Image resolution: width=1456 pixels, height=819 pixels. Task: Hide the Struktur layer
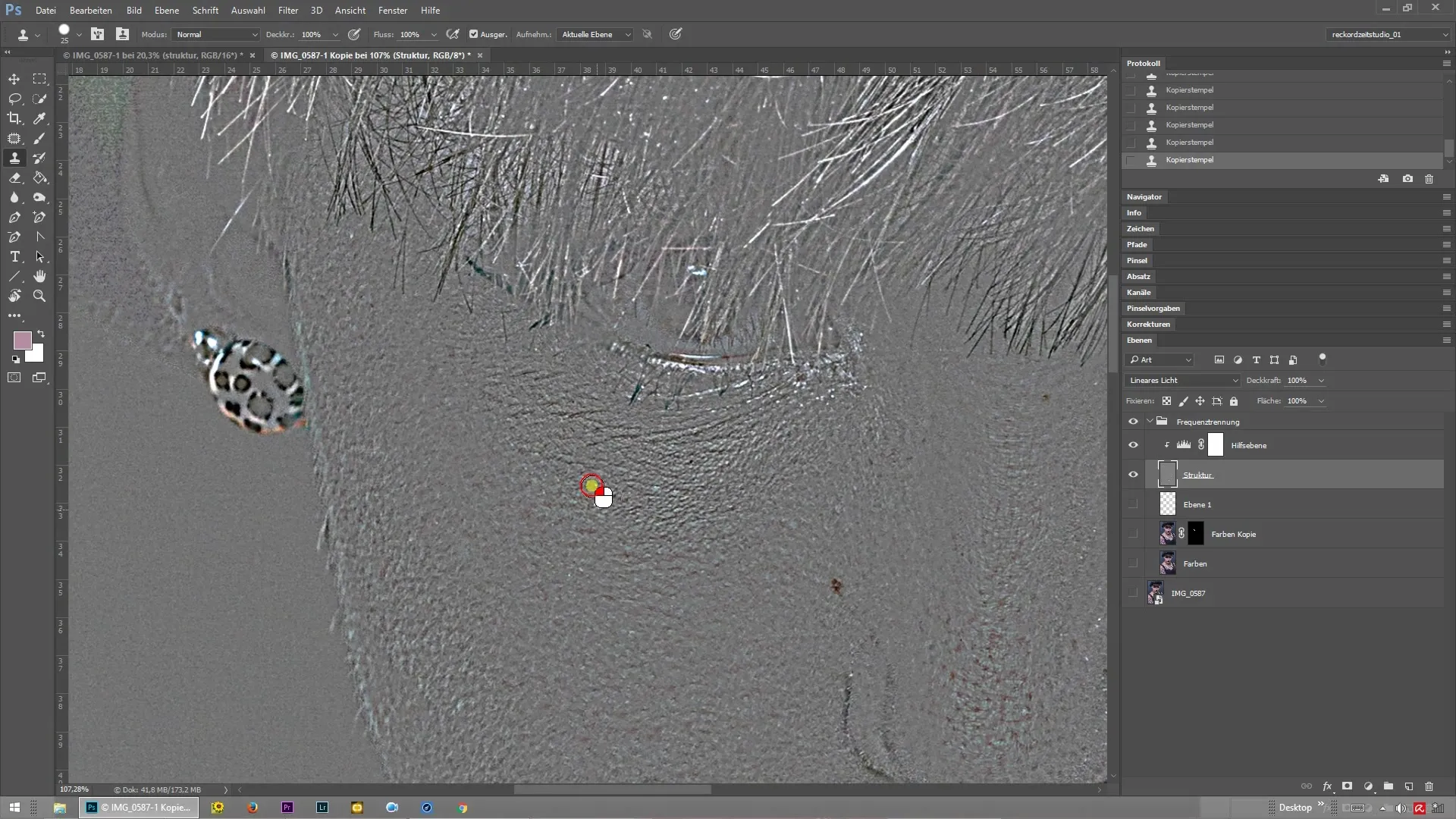coord(1133,475)
